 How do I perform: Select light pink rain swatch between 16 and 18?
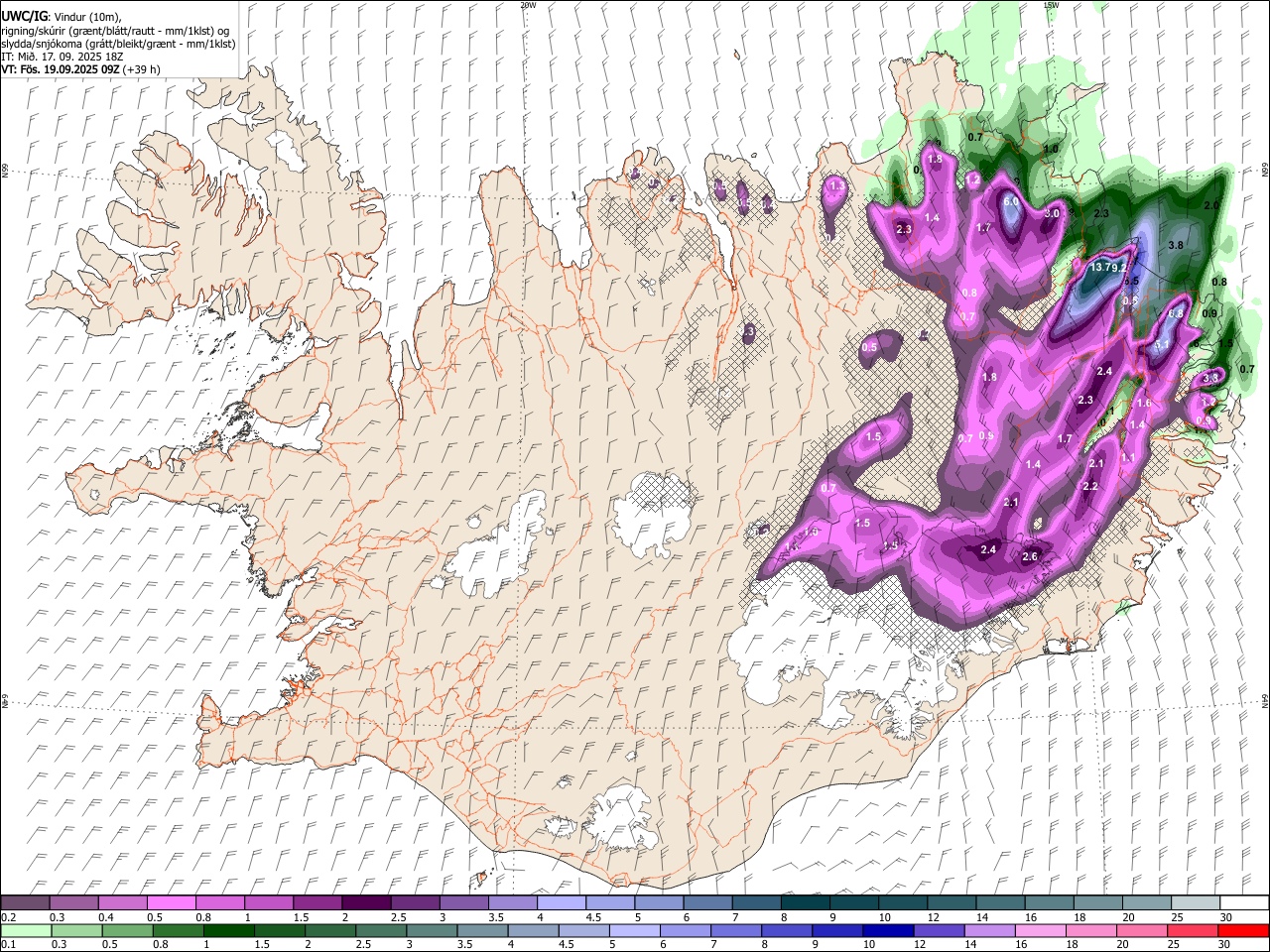pos(1041,930)
